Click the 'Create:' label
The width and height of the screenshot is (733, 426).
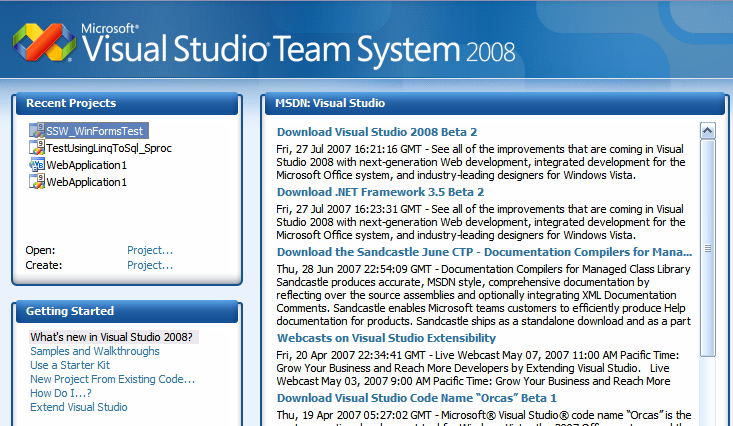point(43,265)
